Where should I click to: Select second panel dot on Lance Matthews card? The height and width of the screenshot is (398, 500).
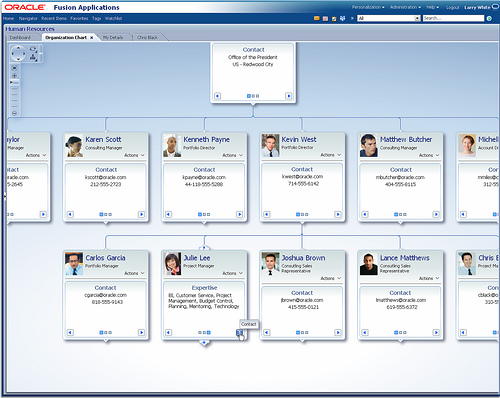pyautogui.click(x=400, y=332)
